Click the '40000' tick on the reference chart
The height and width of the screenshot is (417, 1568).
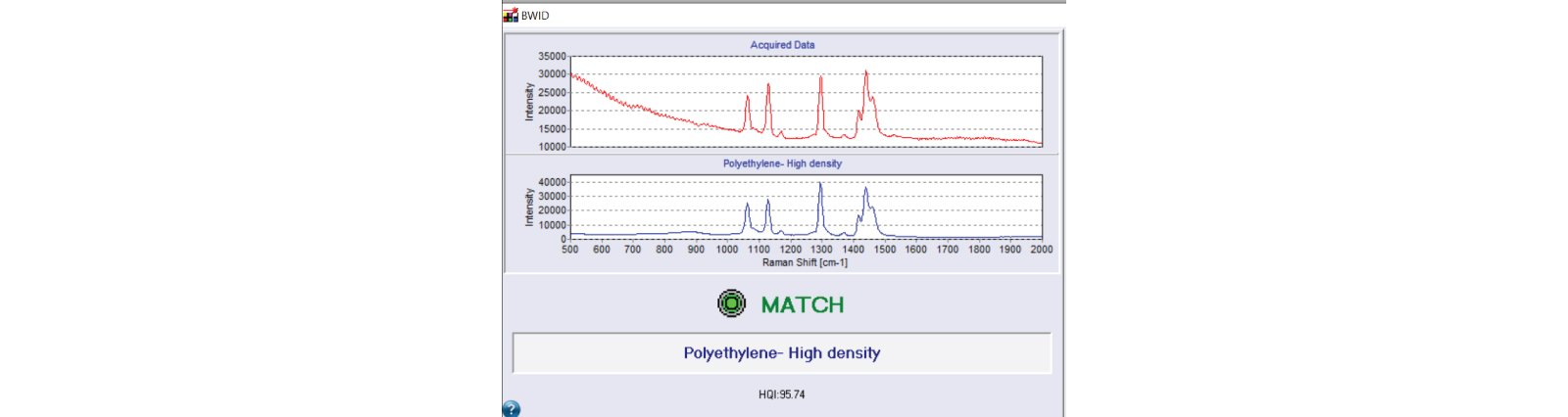tap(552, 182)
